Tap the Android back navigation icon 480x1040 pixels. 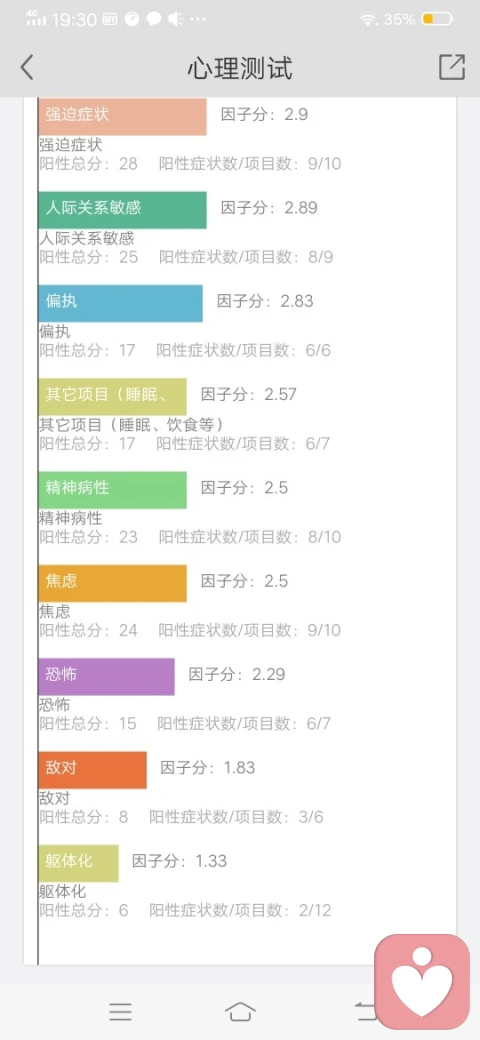(366, 1011)
